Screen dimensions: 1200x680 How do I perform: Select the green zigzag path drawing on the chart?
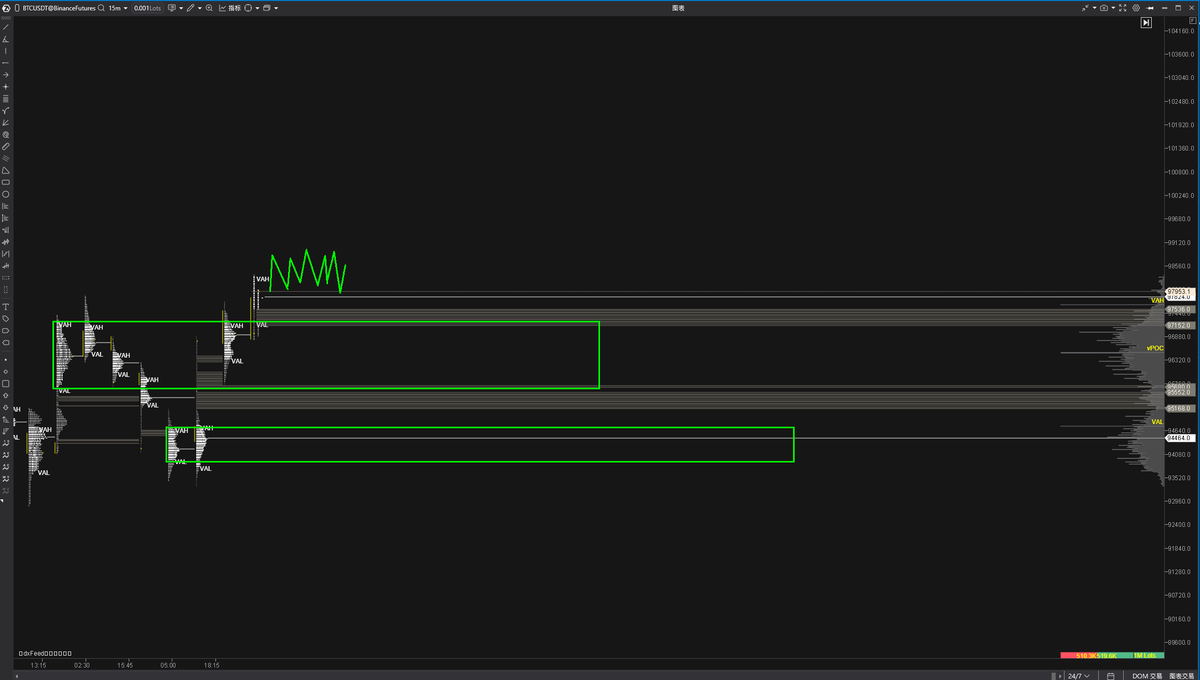pos(307,271)
